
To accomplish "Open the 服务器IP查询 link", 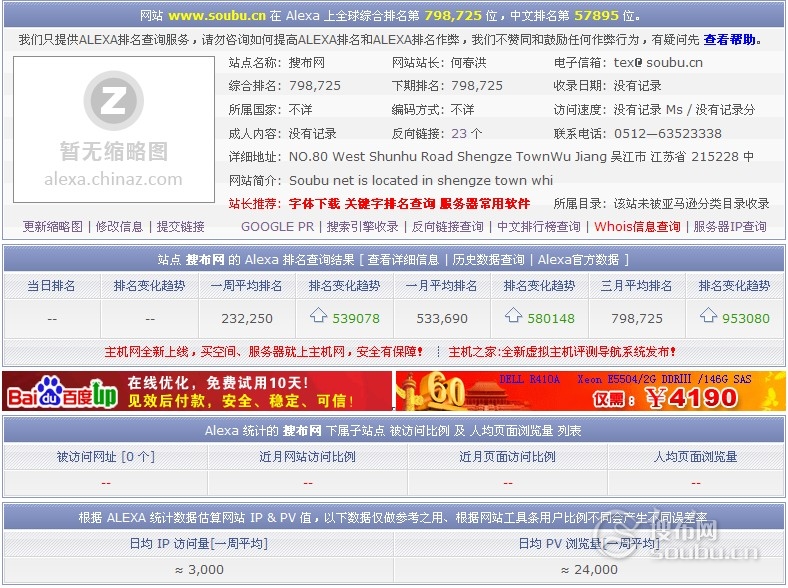I will 730,227.
